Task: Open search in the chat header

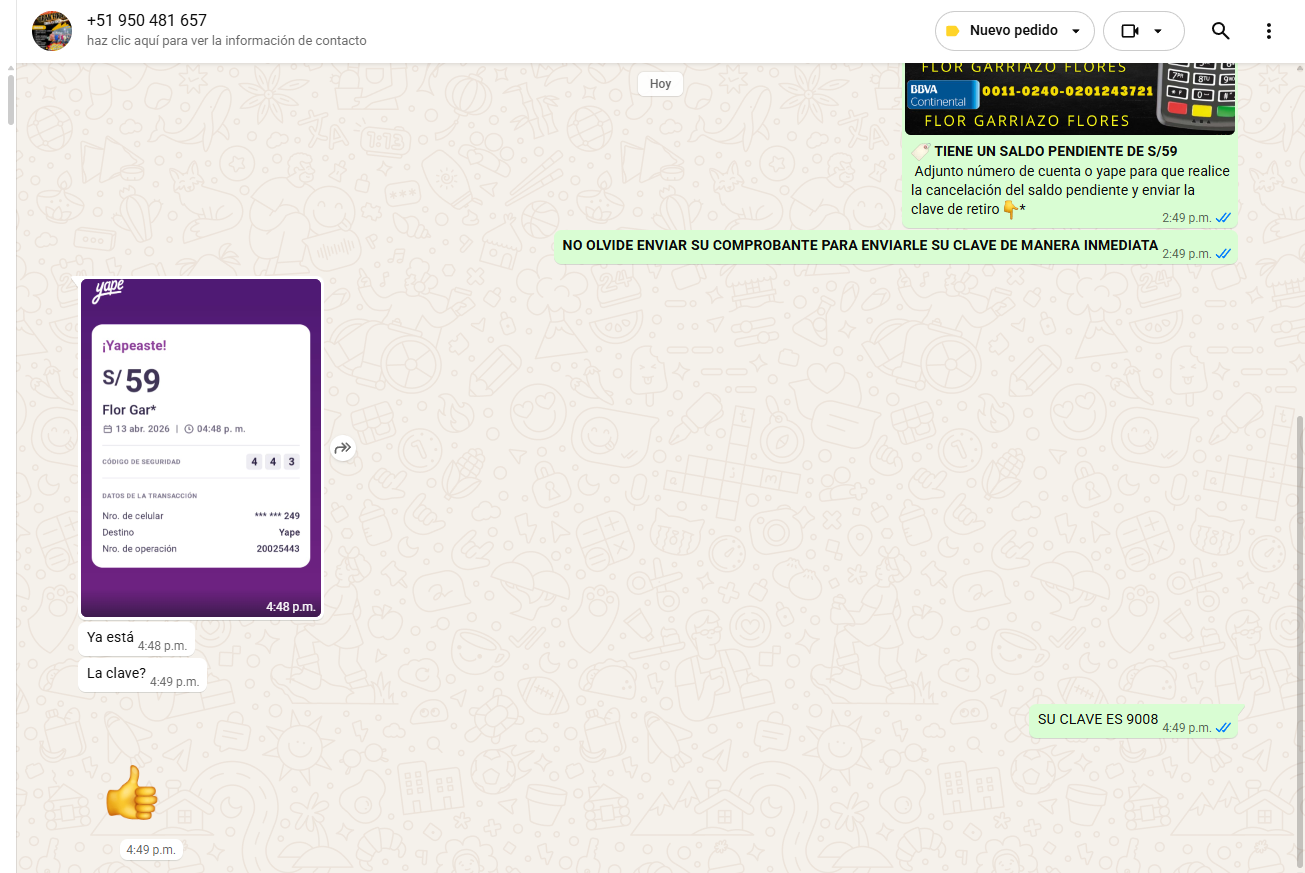Action: (x=1220, y=31)
